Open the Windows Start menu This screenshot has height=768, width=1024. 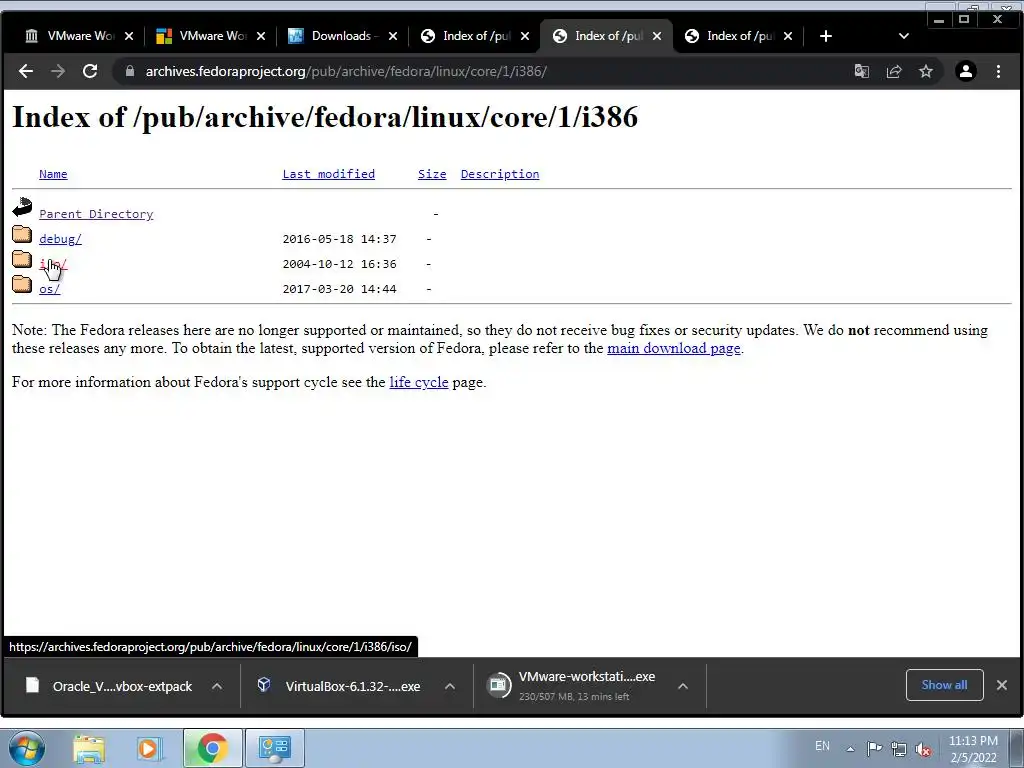(27, 748)
